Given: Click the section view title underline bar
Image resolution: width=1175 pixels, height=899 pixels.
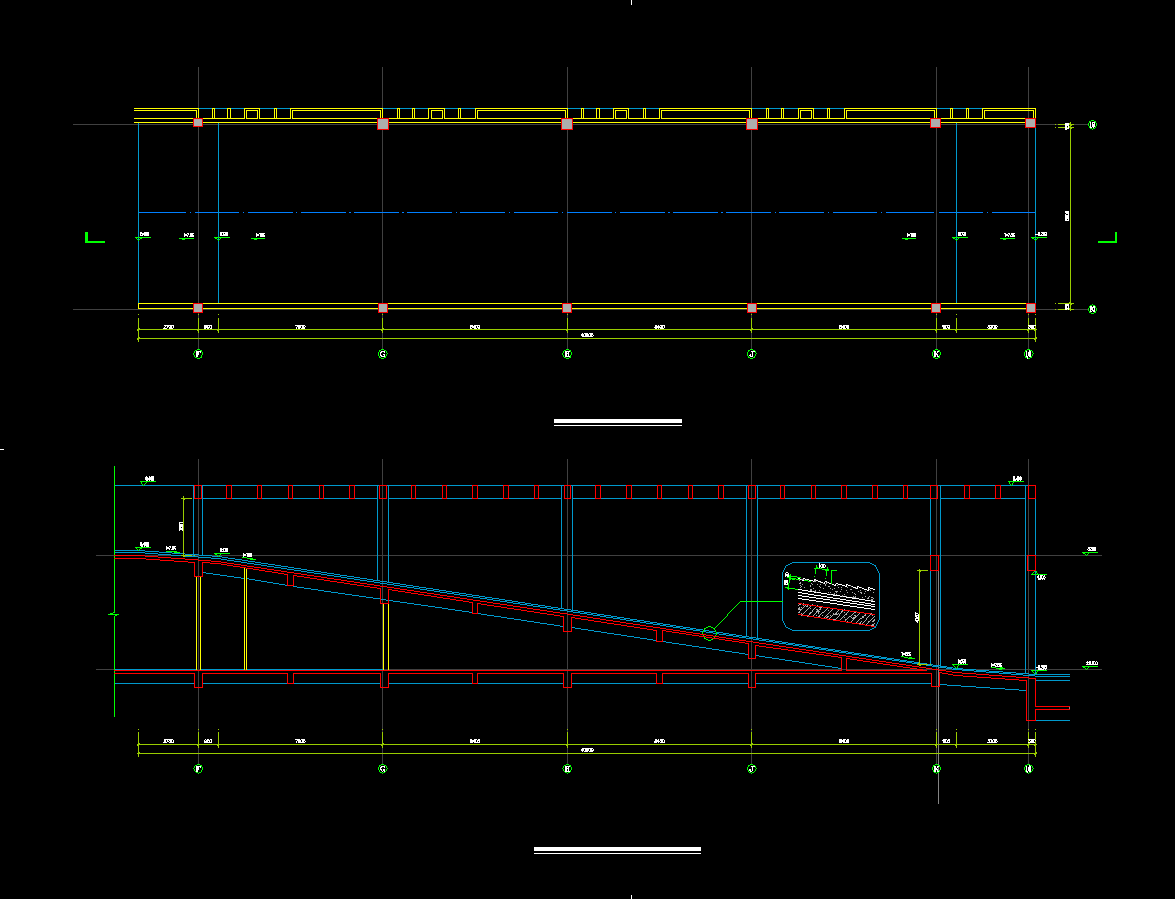Looking at the screenshot, I should click(x=617, y=850).
